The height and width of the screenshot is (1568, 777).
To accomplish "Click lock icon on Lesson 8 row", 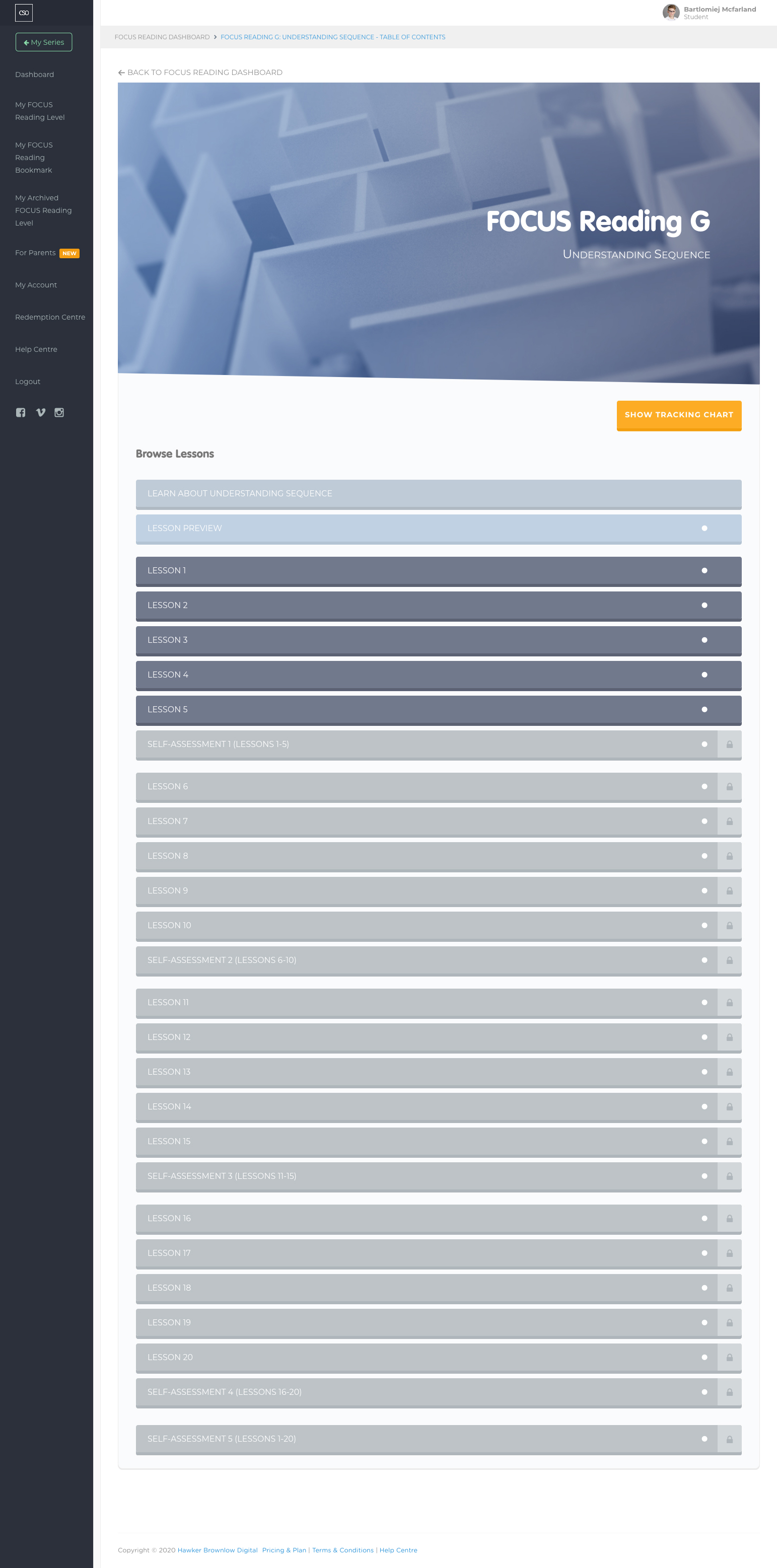I will click(729, 856).
